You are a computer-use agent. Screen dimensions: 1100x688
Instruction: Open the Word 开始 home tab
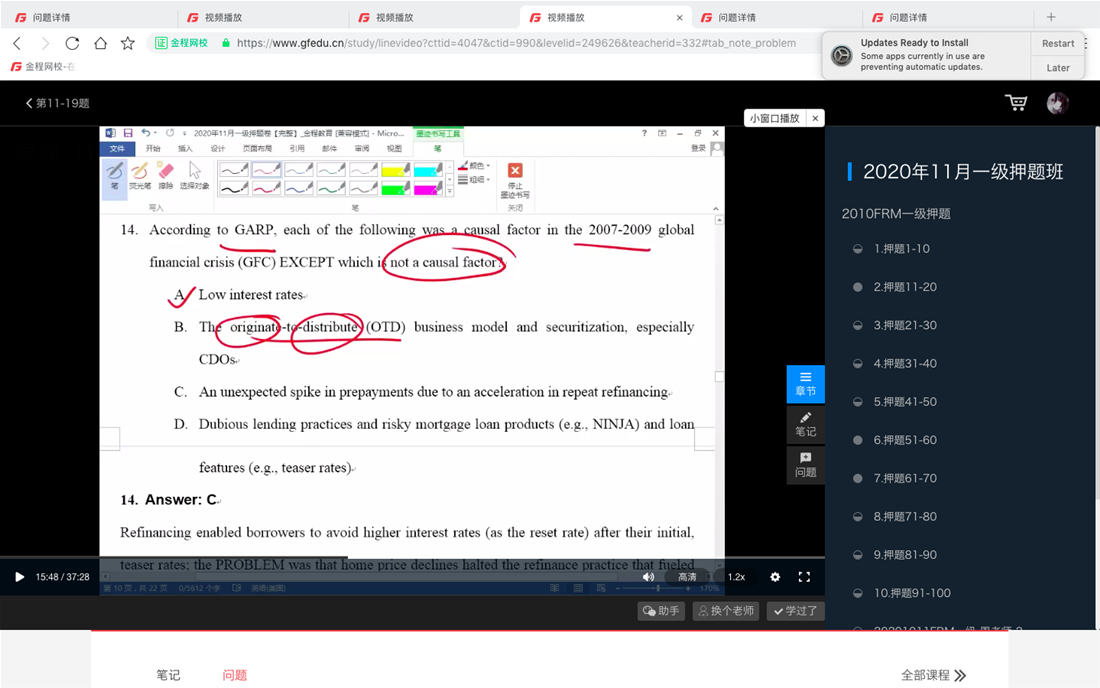click(x=153, y=149)
